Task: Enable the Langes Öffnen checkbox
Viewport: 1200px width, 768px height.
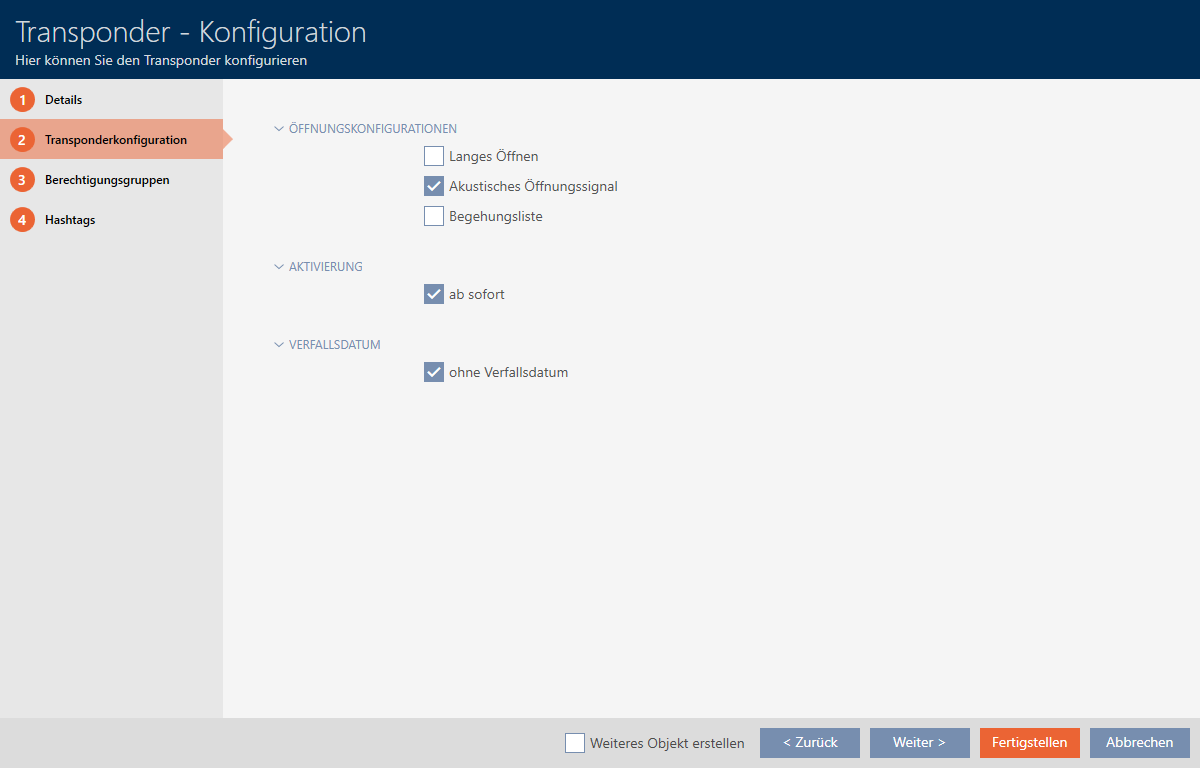Action: 434,156
